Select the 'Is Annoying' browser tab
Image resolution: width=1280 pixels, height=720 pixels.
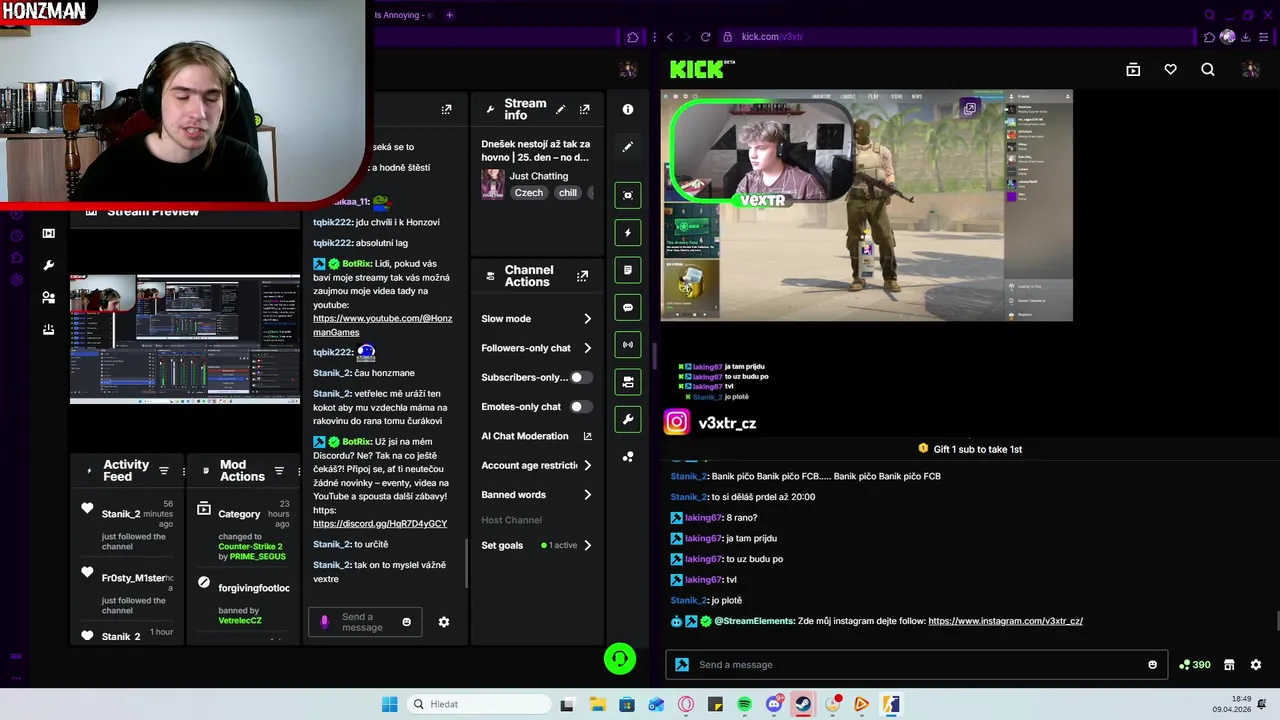pyautogui.click(x=403, y=15)
